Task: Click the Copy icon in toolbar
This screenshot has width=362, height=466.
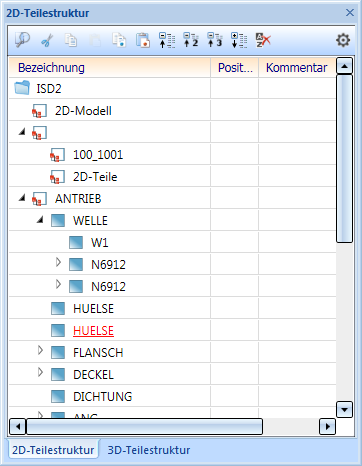Action: [71, 40]
